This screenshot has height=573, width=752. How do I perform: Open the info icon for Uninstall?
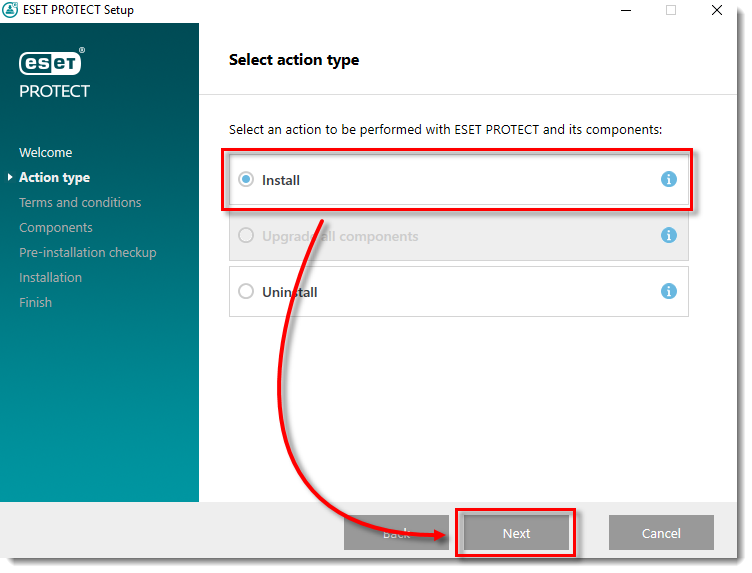click(x=669, y=291)
